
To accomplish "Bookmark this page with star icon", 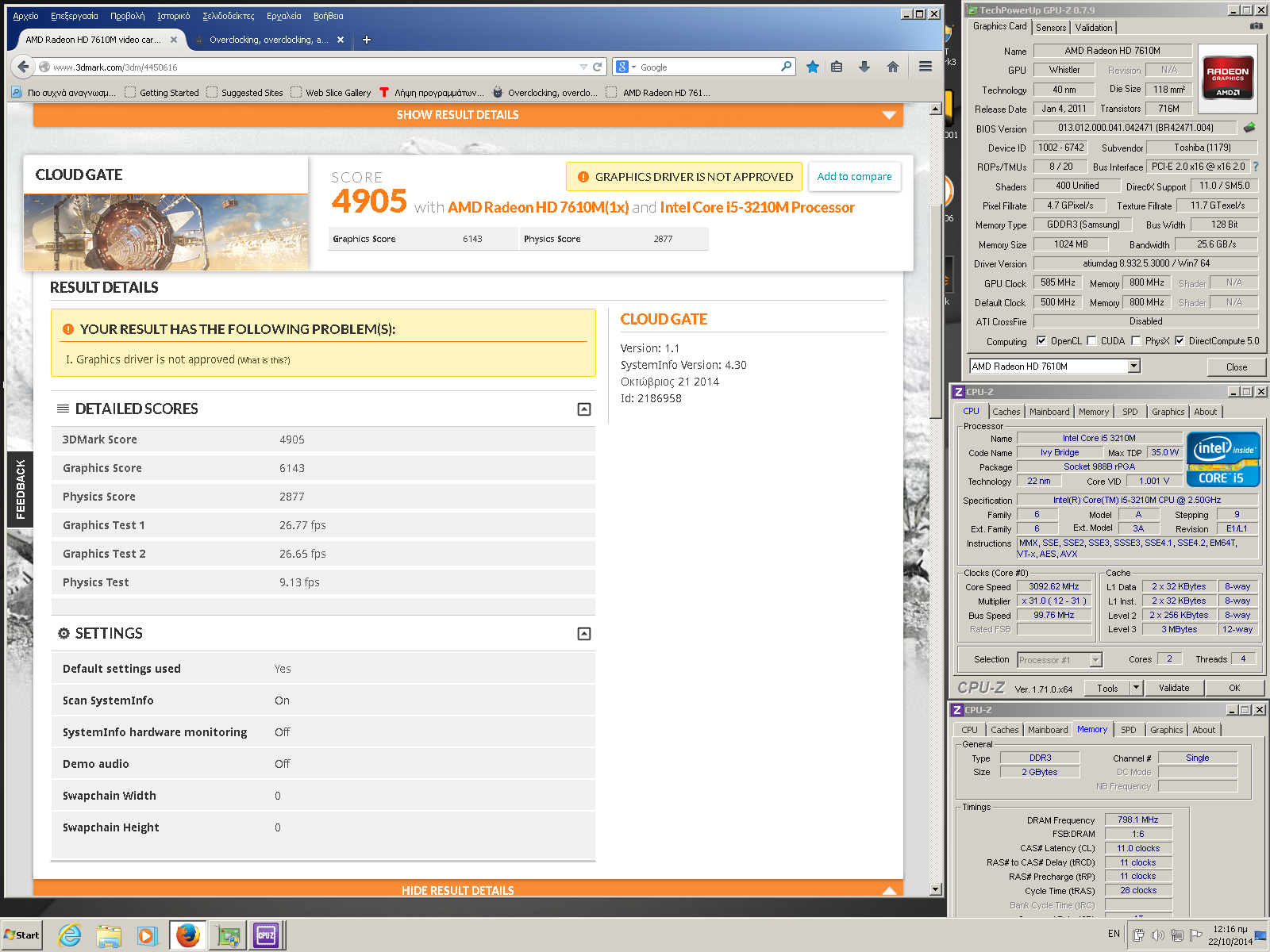I will click(x=812, y=67).
